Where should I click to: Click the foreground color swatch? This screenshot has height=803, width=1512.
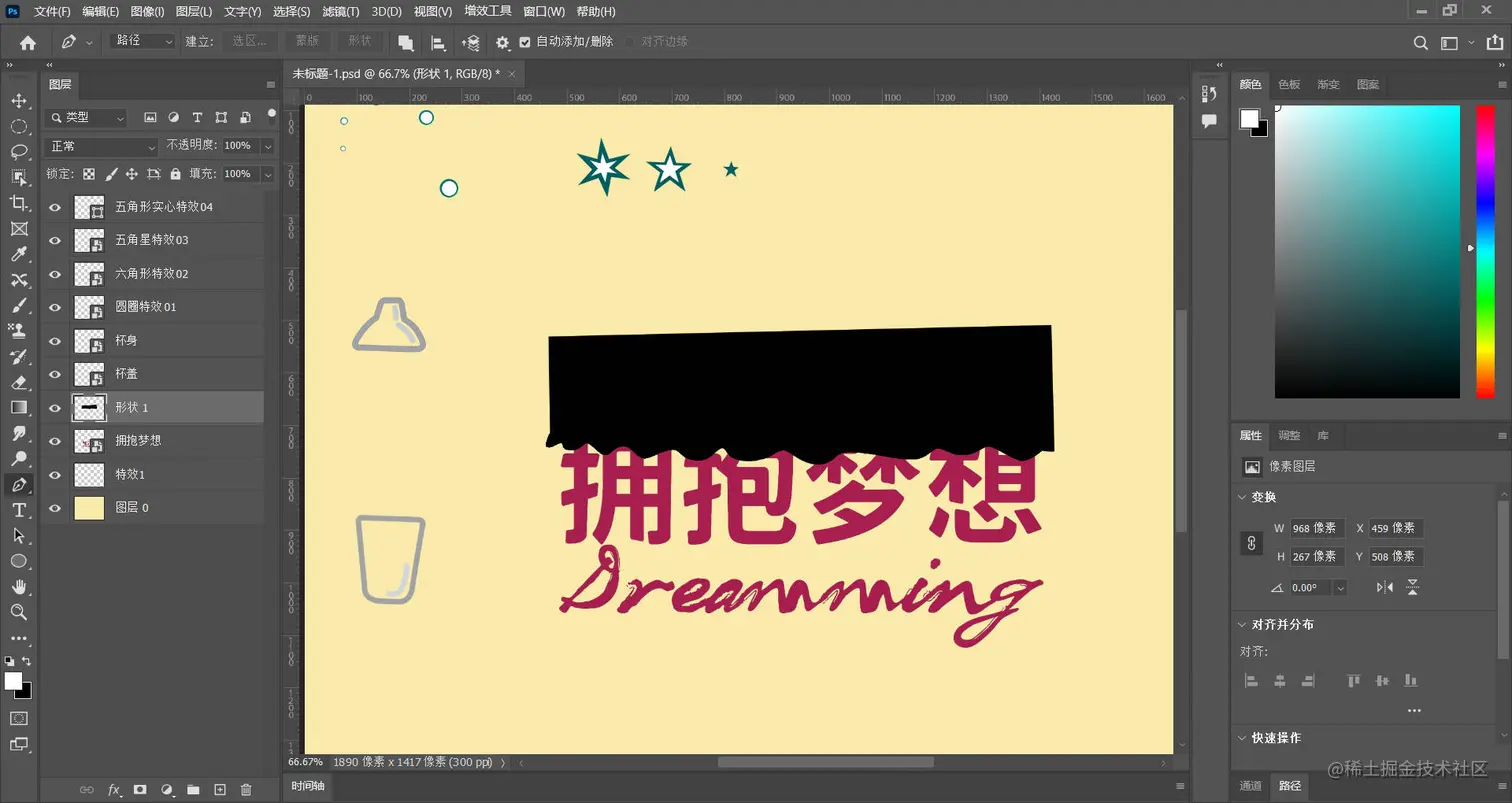click(13, 682)
